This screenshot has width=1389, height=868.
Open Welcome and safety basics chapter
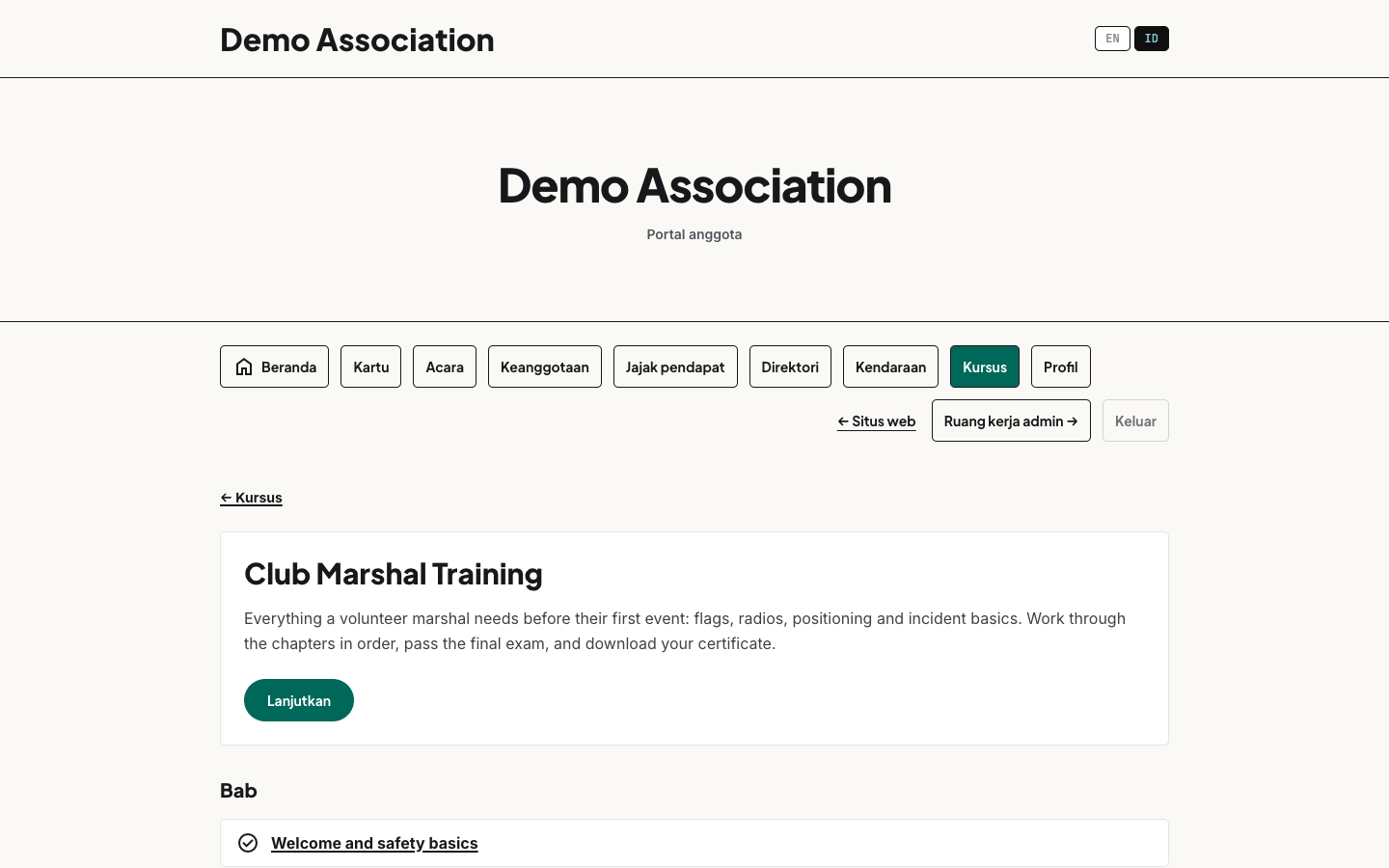[x=374, y=843]
